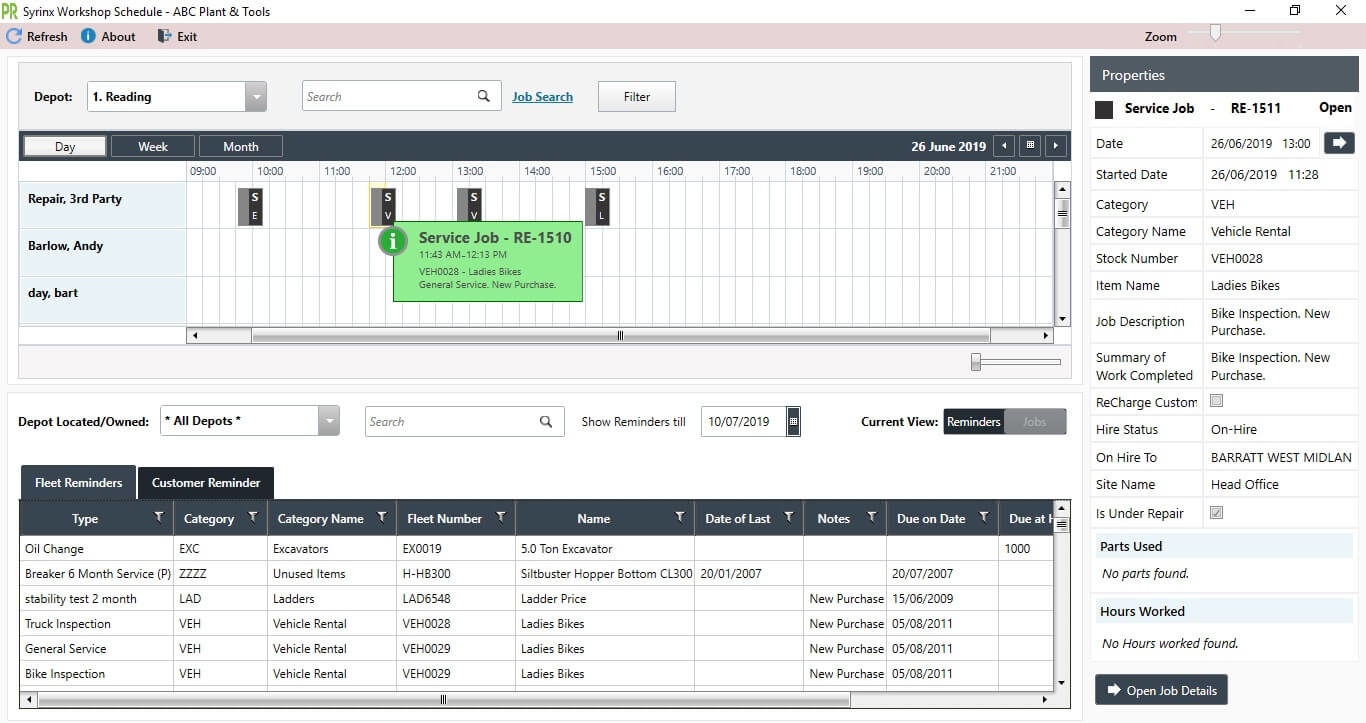Click the schedule horizontal scrollbar
The image size is (1366, 723).
[x=620, y=336]
